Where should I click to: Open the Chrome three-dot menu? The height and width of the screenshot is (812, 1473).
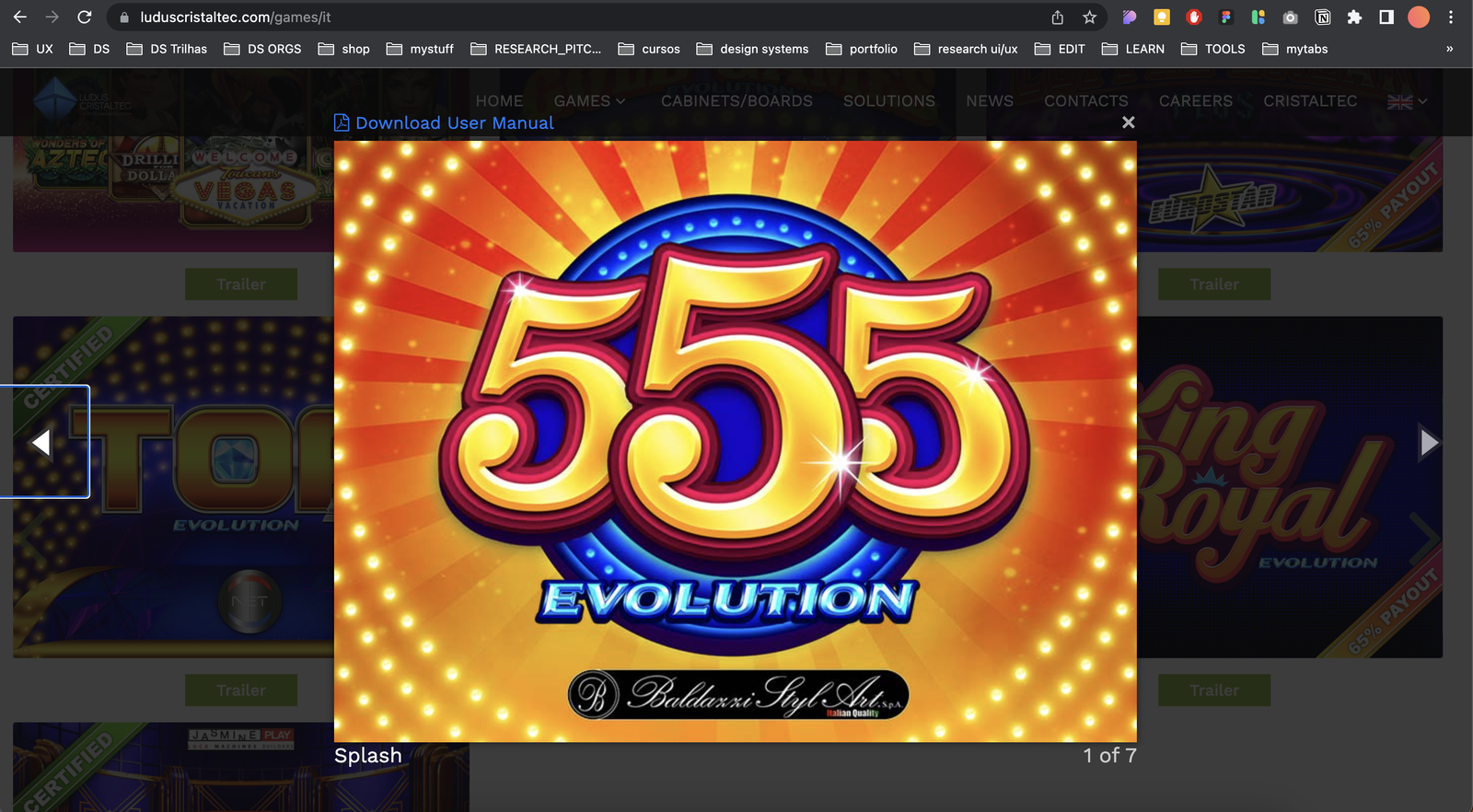click(1451, 17)
